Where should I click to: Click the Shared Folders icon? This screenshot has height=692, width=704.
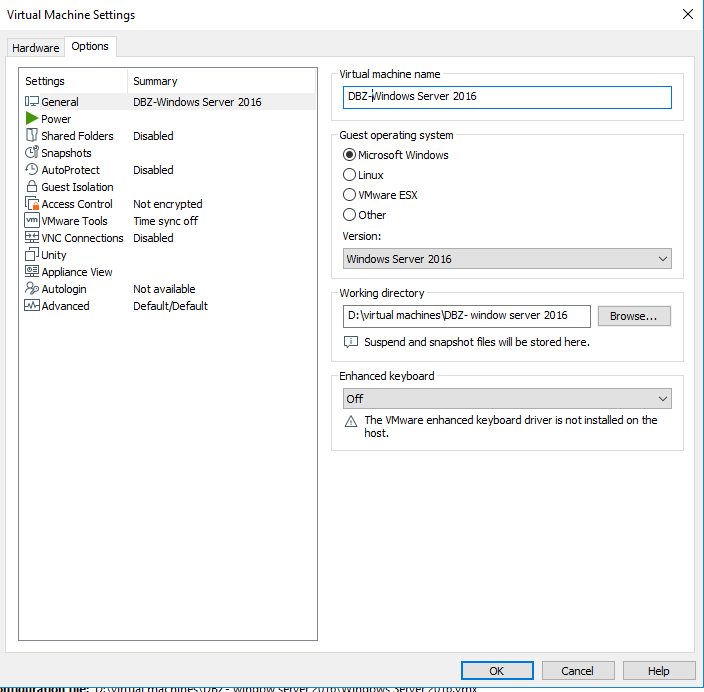point(31,135)
